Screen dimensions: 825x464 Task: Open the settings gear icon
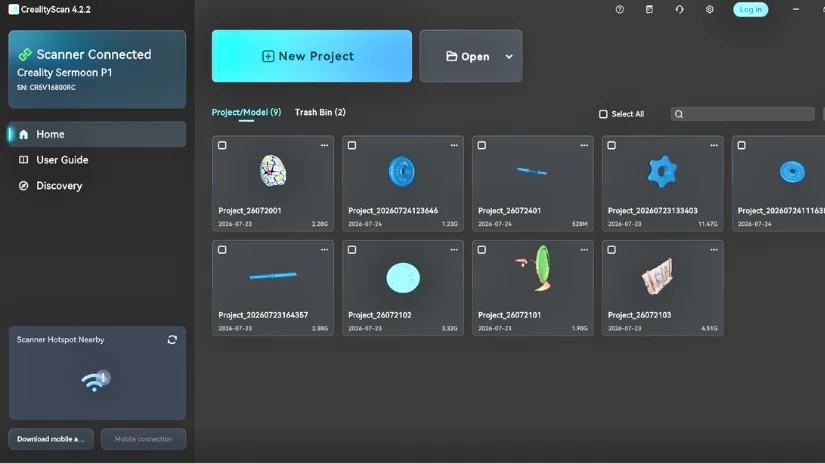pyautogui.click(x=709, y=9)
